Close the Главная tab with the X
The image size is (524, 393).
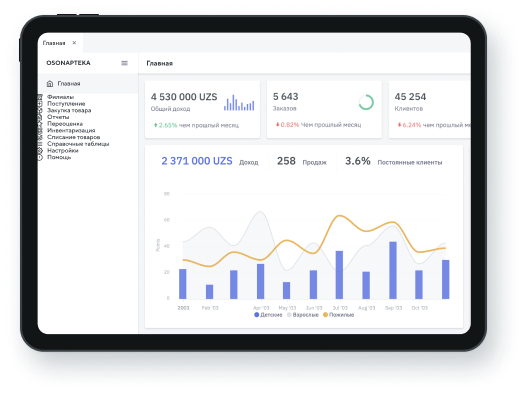[x=74, y=43]
